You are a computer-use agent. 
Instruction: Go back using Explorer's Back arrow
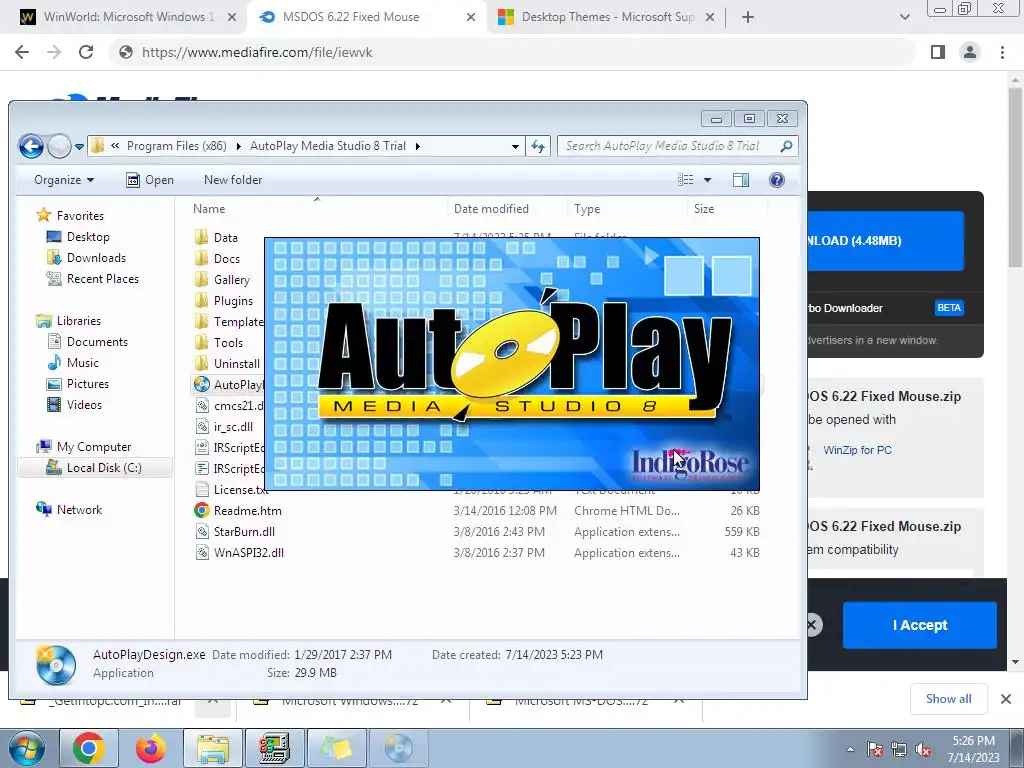[x=31, y=146]
